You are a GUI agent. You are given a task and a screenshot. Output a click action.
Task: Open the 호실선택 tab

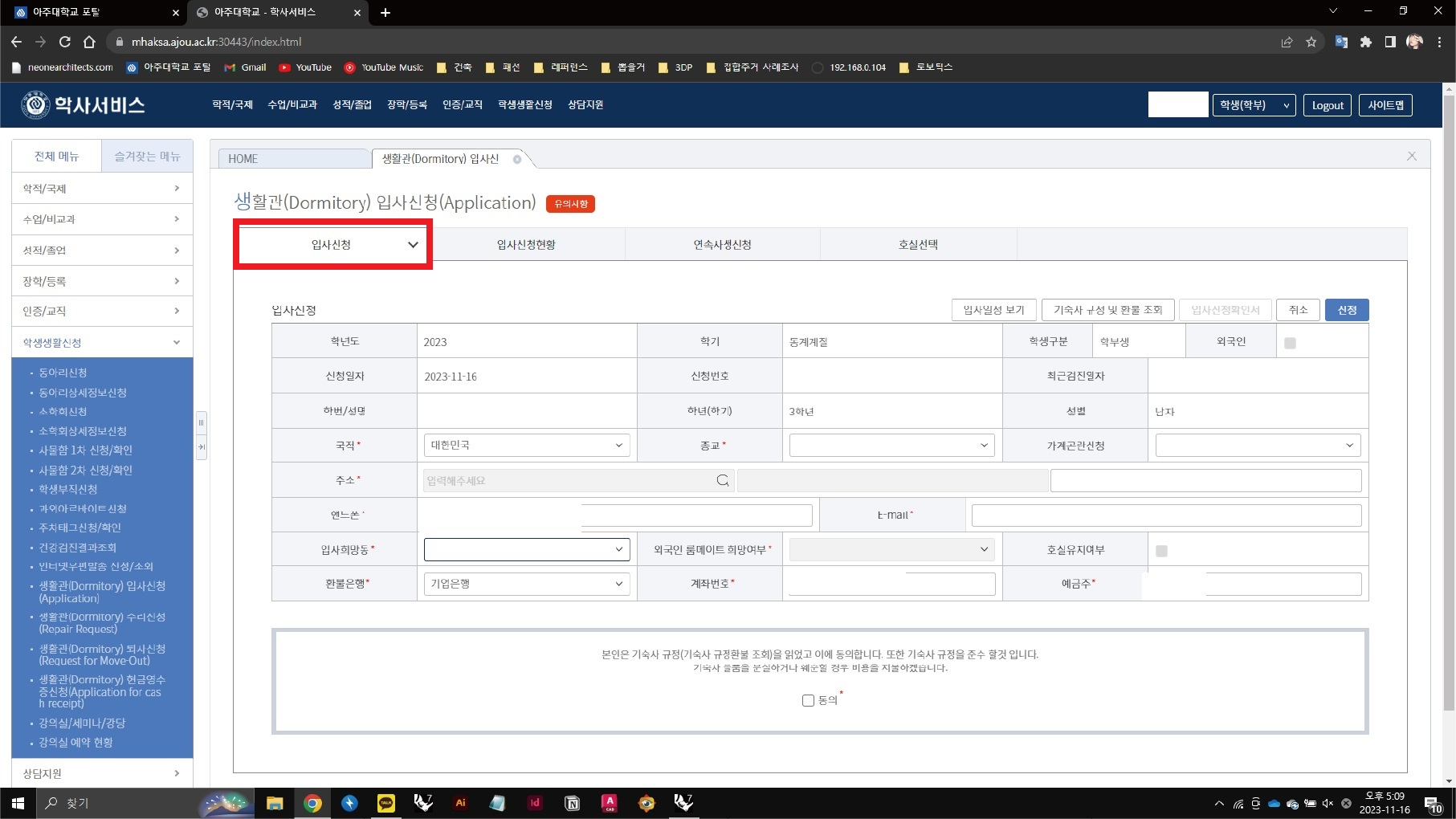click(918, 245)
